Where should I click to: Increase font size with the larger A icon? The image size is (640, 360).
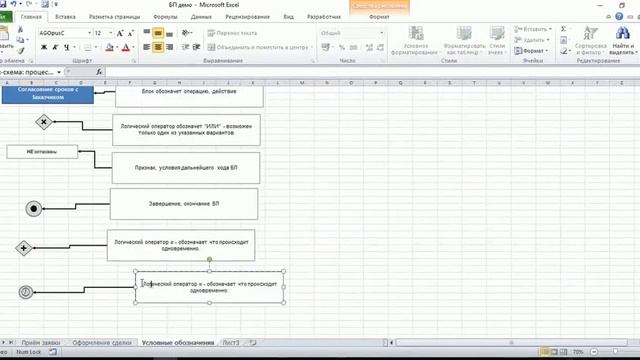(120, 33)
